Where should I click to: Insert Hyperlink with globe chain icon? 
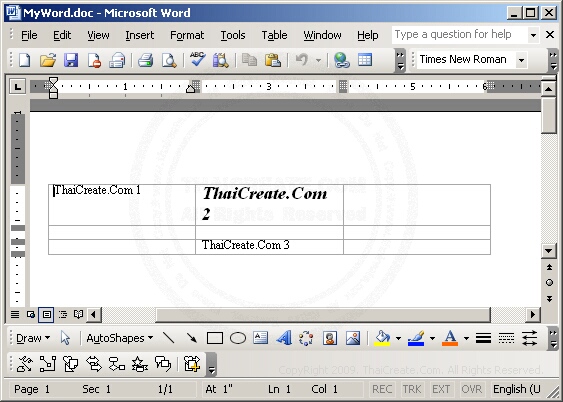[341, 60]
